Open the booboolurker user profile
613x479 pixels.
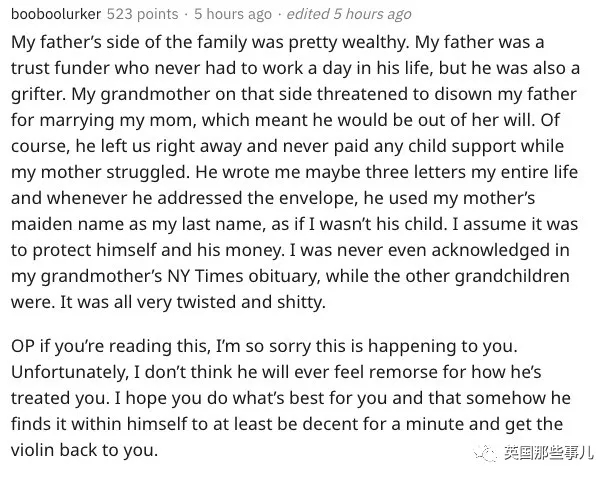(x=56, y=14)
